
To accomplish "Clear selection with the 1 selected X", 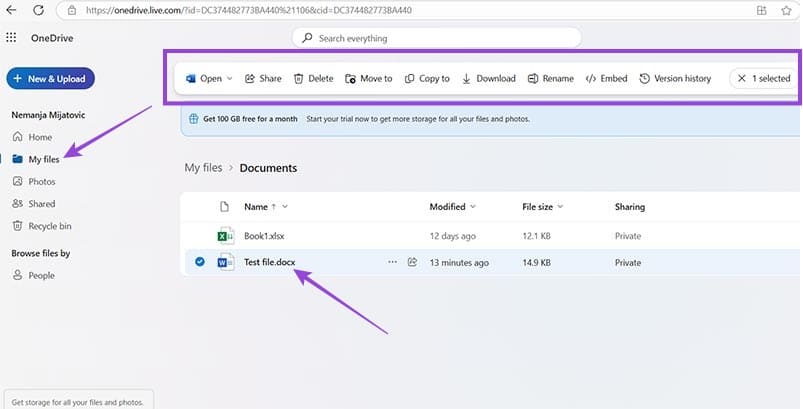I will [740, 78].
